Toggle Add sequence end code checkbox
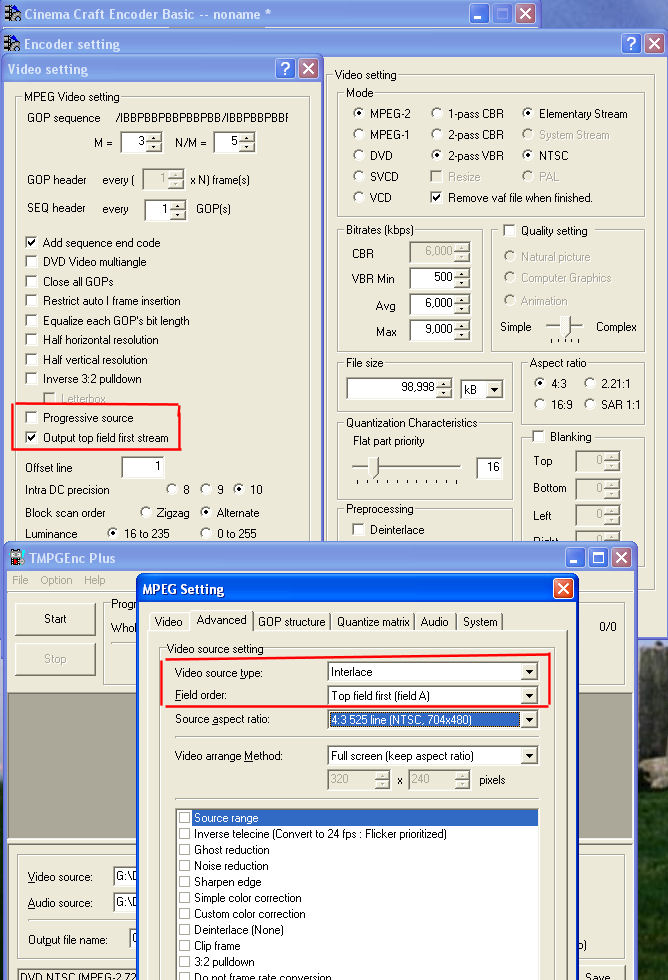Viewport: 668px width, 980px height. click(31, 242)
